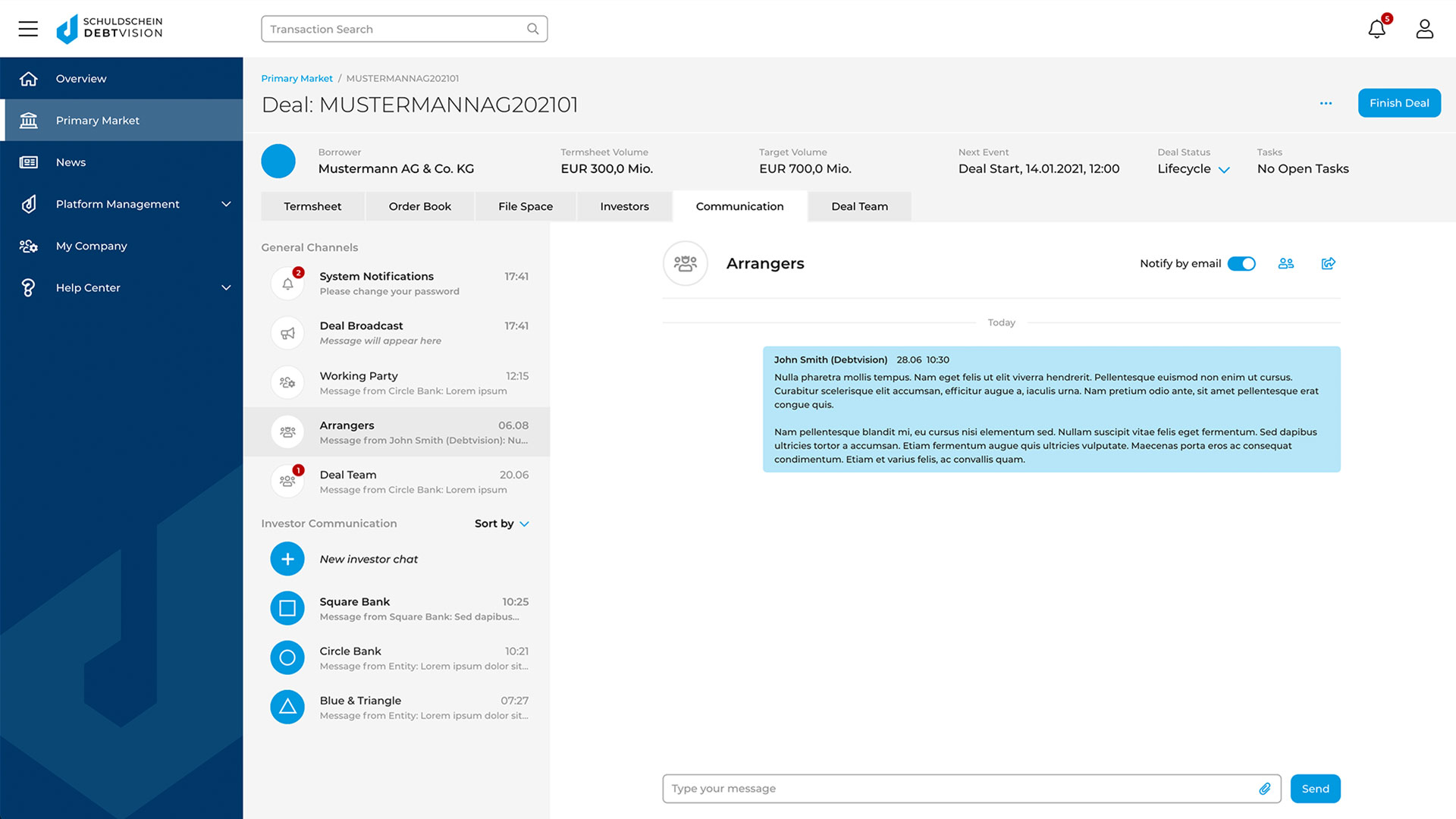This screenshot has height=819, width=1456.
Task: Open channel members icon next to toggle
Action: pyautogui.click(x=1285, y=264)
